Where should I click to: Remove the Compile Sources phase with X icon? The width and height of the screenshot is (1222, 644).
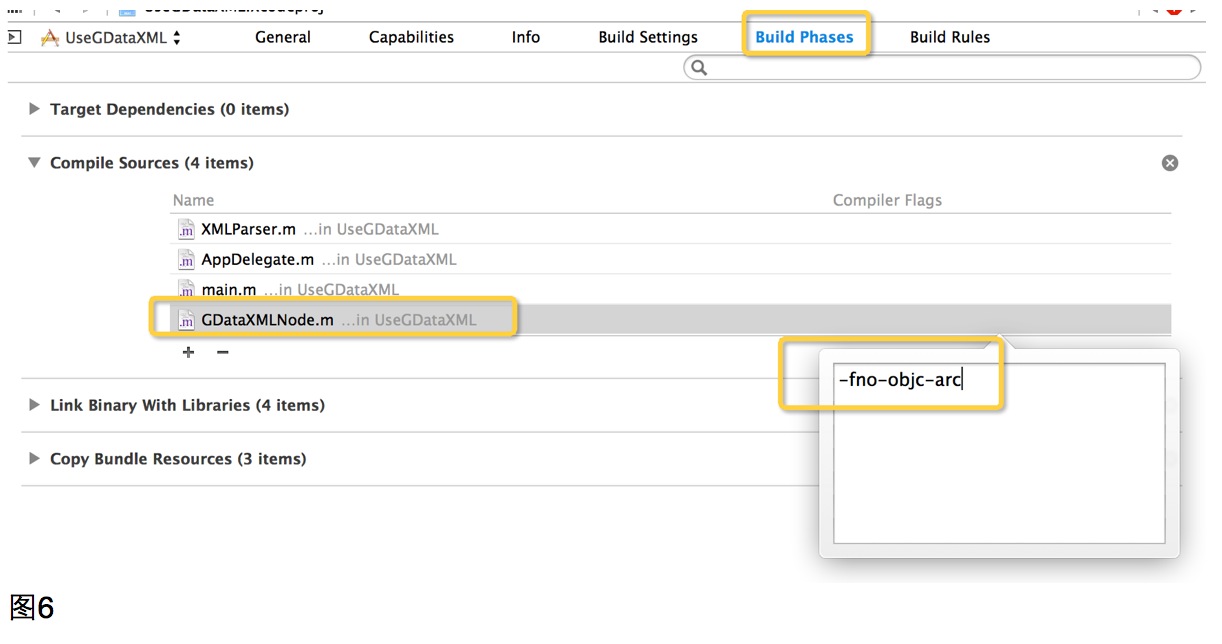coord(1170,163)
